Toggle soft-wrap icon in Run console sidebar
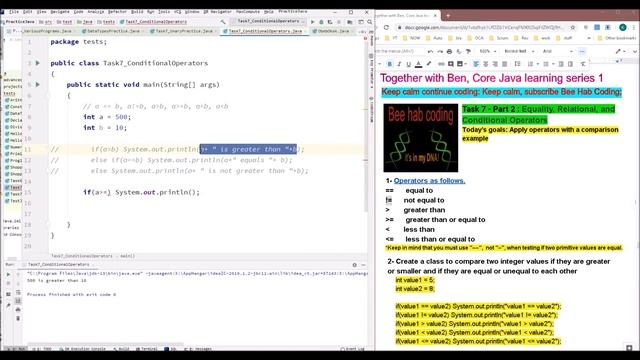 [x=18, y=292]
